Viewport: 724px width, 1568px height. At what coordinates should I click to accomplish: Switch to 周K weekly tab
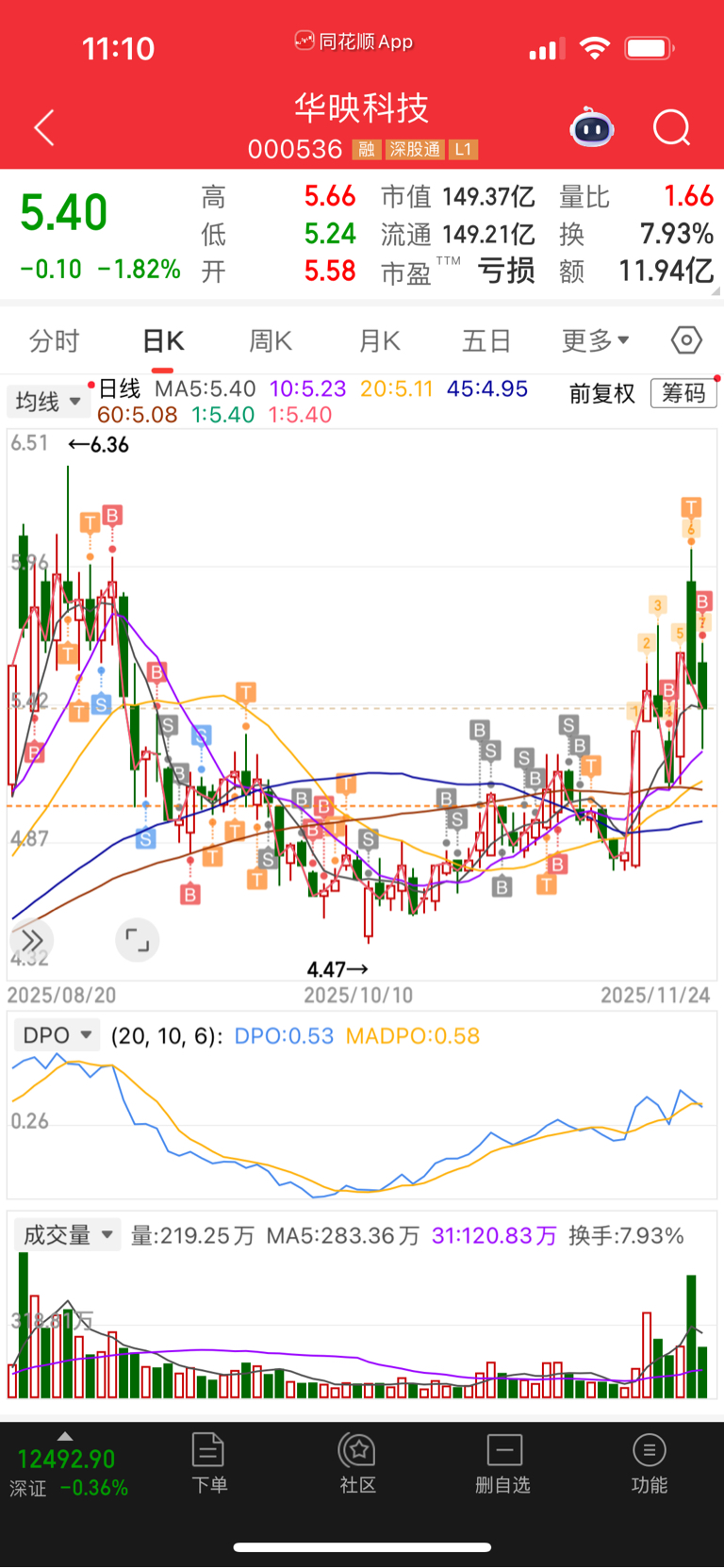click(x=271, y=340)
